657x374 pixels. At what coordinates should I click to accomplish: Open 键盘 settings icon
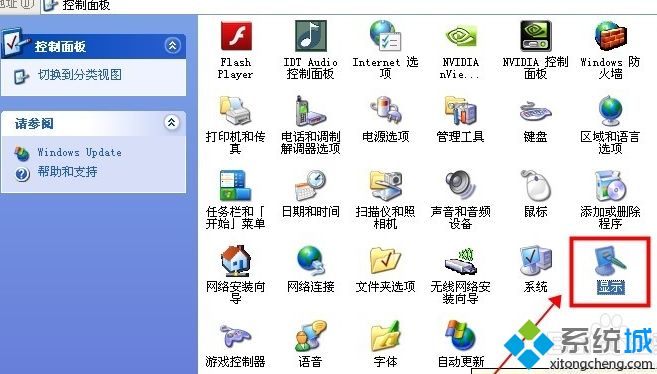point(535,112)
